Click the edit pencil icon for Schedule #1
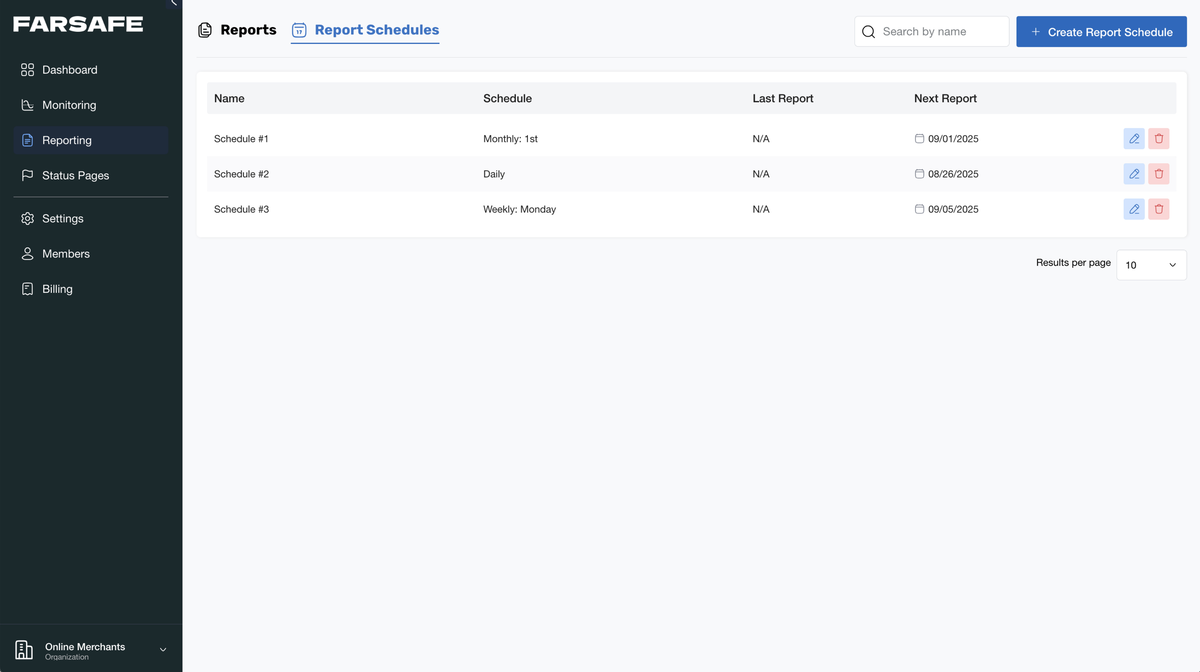 (1133, 139)
